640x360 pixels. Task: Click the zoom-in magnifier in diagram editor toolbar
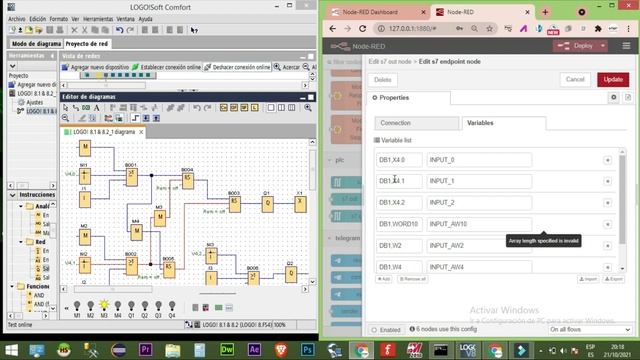click(308, 107)
